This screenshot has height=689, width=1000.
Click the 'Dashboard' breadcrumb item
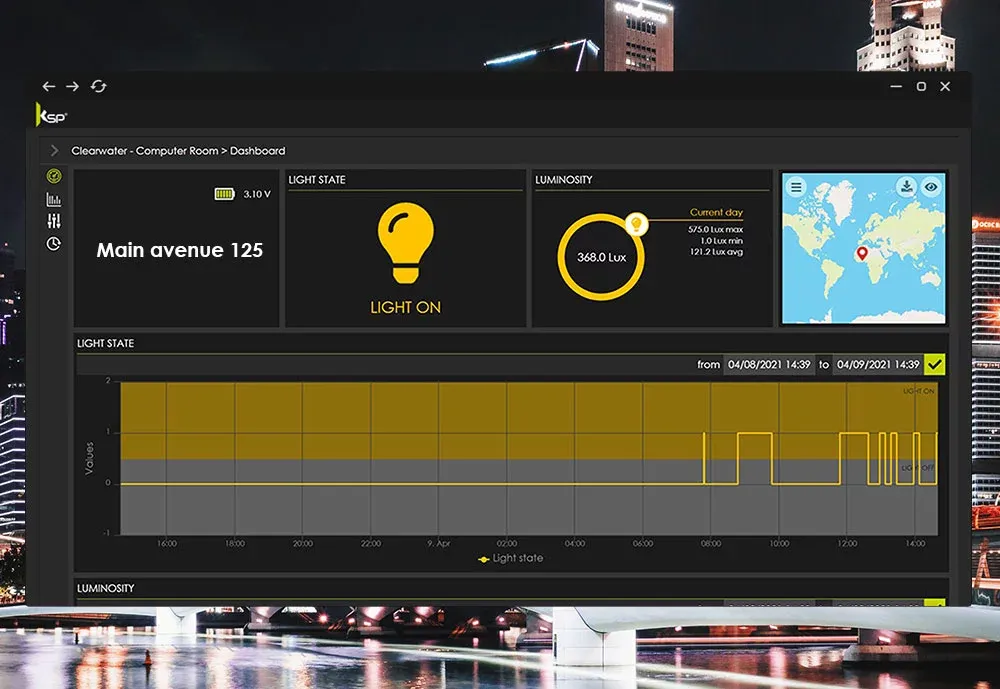tap(258, 151)
